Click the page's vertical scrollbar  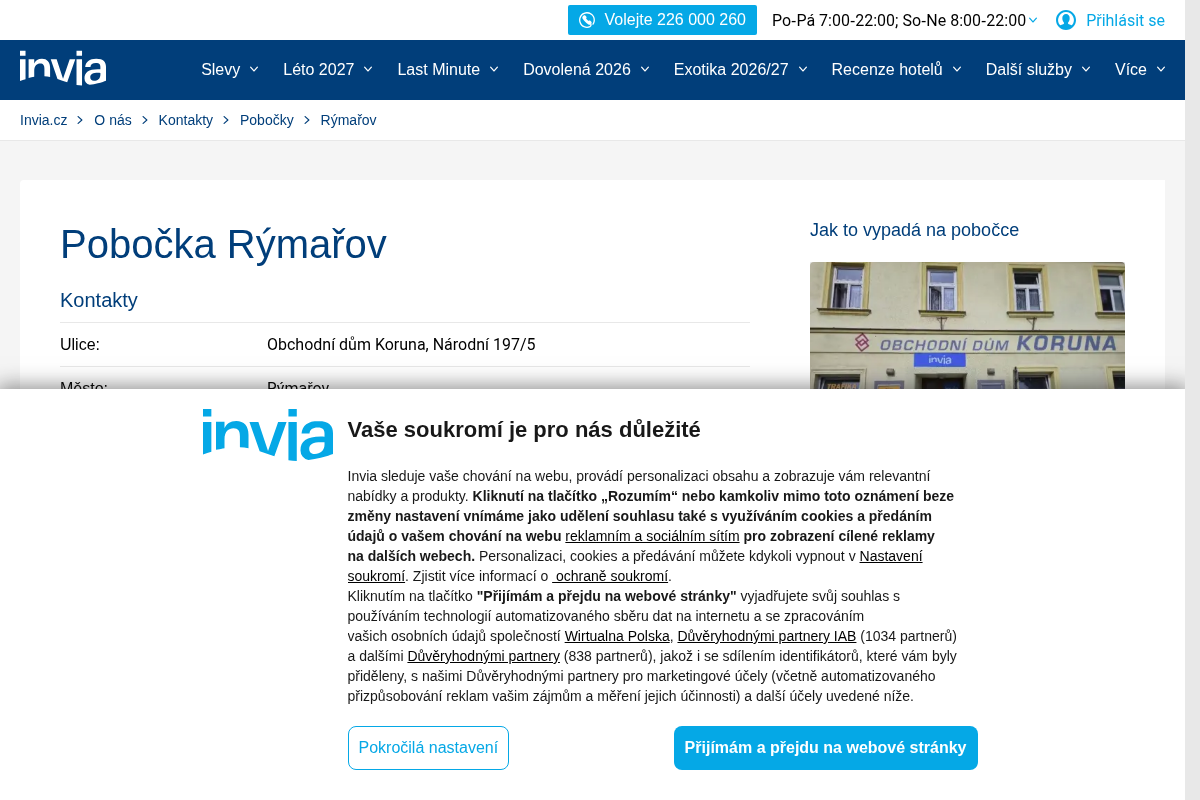coord(1192,400)
